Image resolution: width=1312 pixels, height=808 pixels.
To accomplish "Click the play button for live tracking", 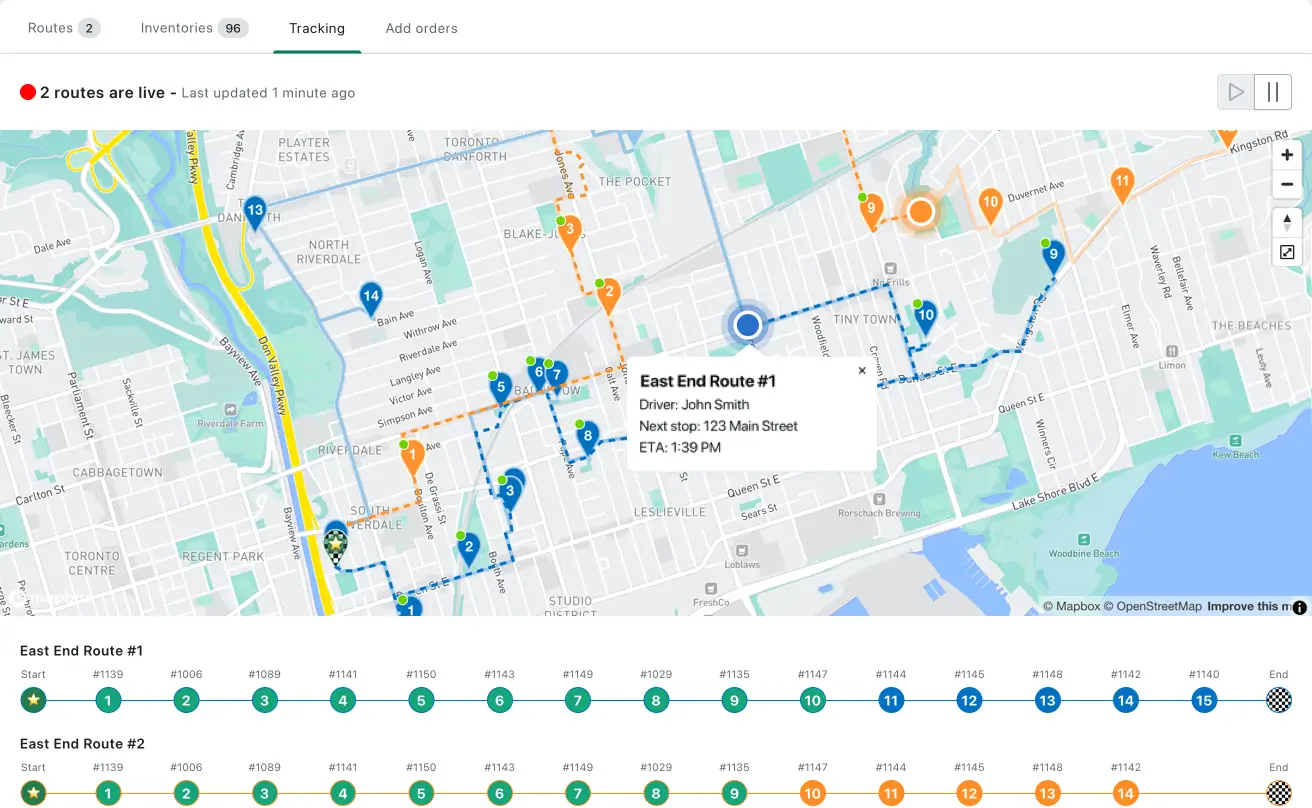I will 1236,92.
